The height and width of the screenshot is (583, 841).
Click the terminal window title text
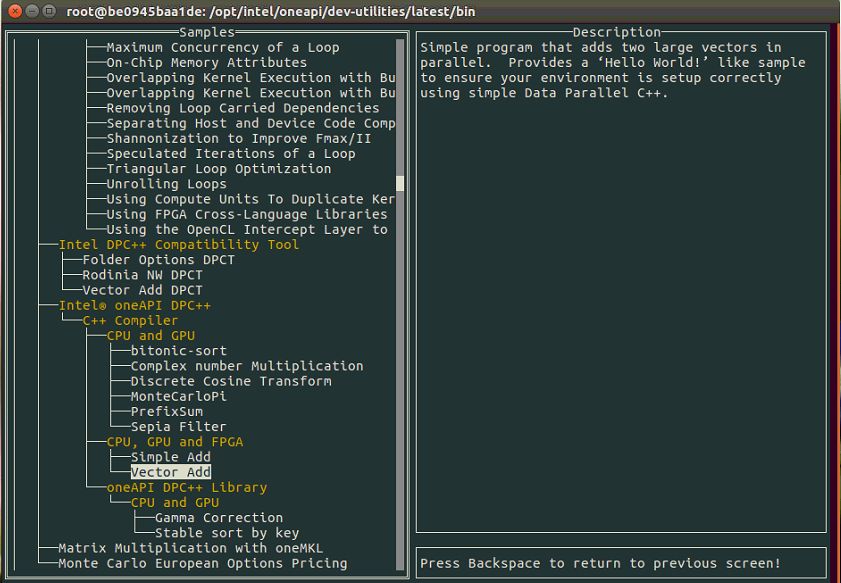(x=270, y=11)
